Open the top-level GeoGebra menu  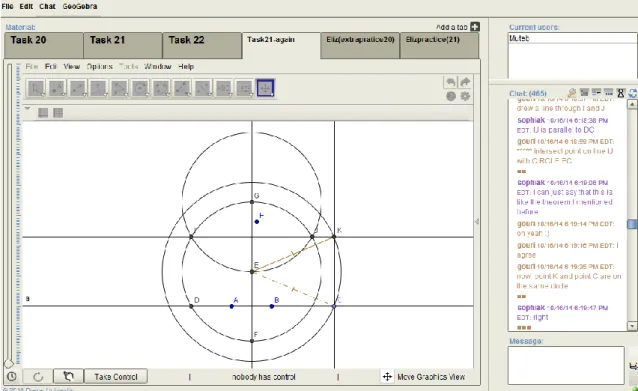click(80, 7)
